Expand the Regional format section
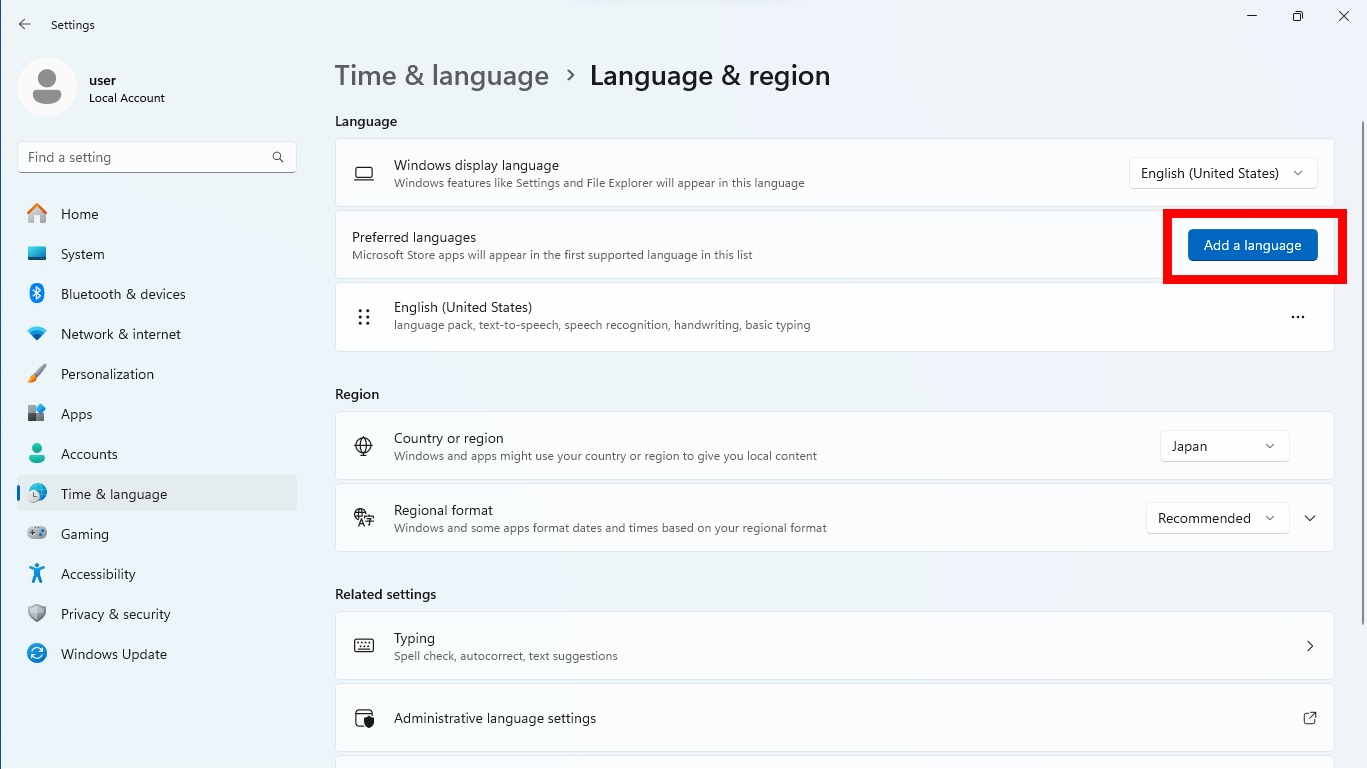The image size is (1367, 769). click(x=1310, y=518)
